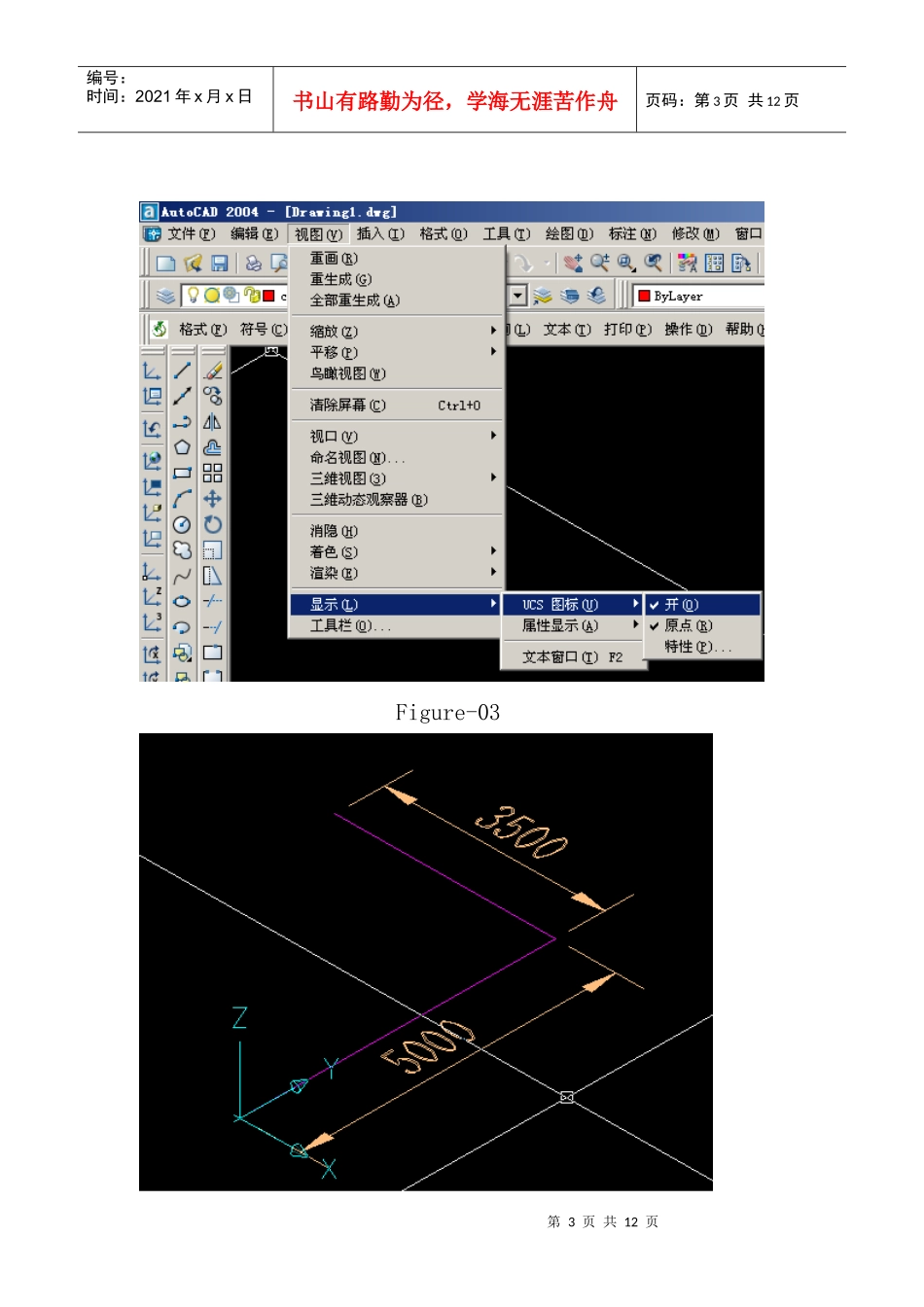The image size is (924, 1307).
Task: Click the Pan realtime hand icon
Action: click(x=573, y=263)
